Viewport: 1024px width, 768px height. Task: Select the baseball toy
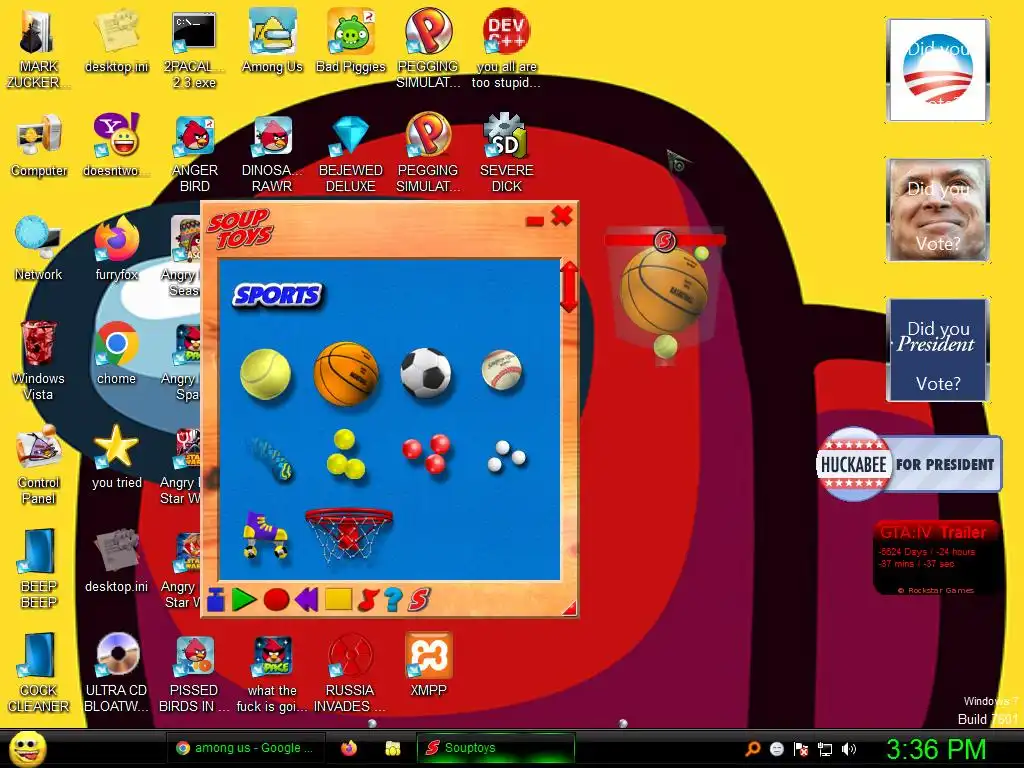pyautogui.click(x=502, y=371)
